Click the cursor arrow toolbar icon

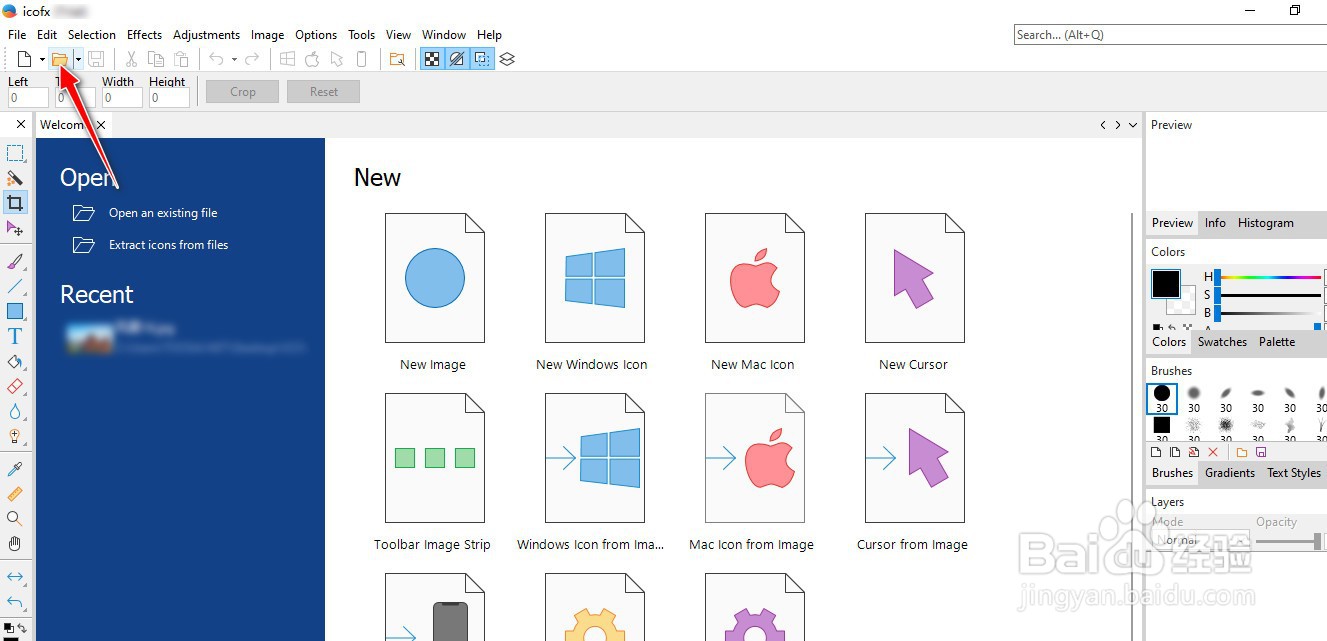coord(337,59)
